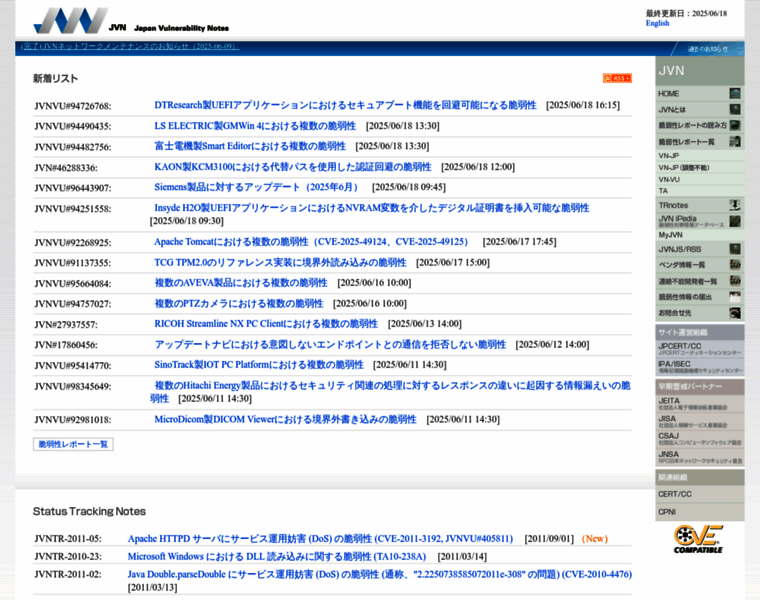Open the VN-JP (調整不能) sidebar item
Image resolution: width=760 pixels, height=600 pixels.
point(699,168)
